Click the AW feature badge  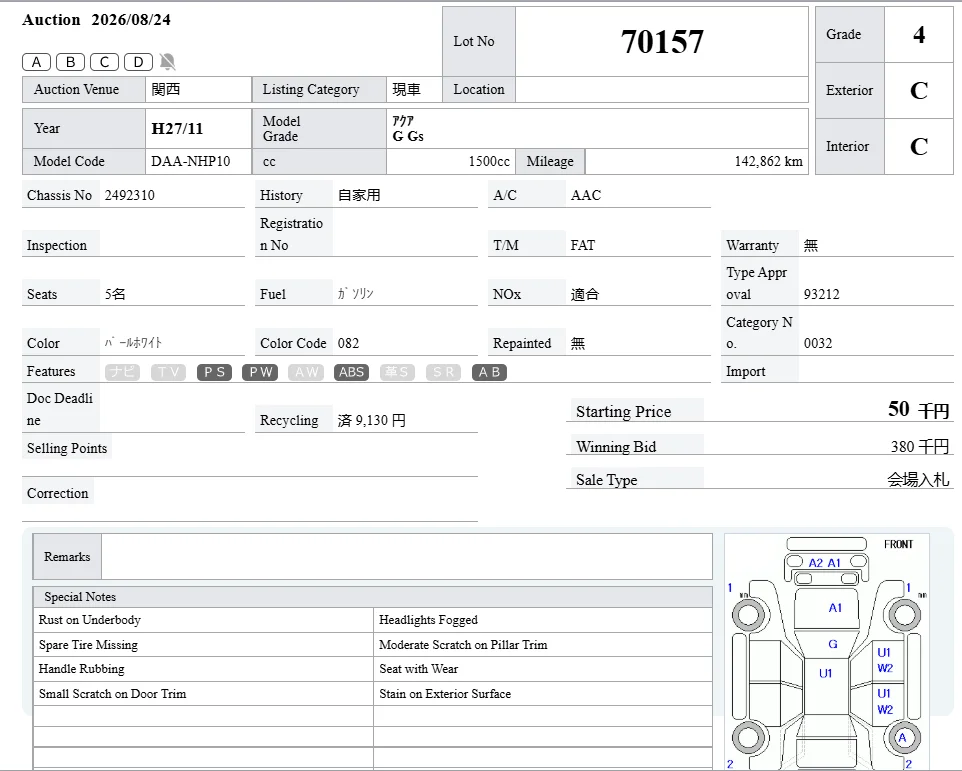coord(306,372)
